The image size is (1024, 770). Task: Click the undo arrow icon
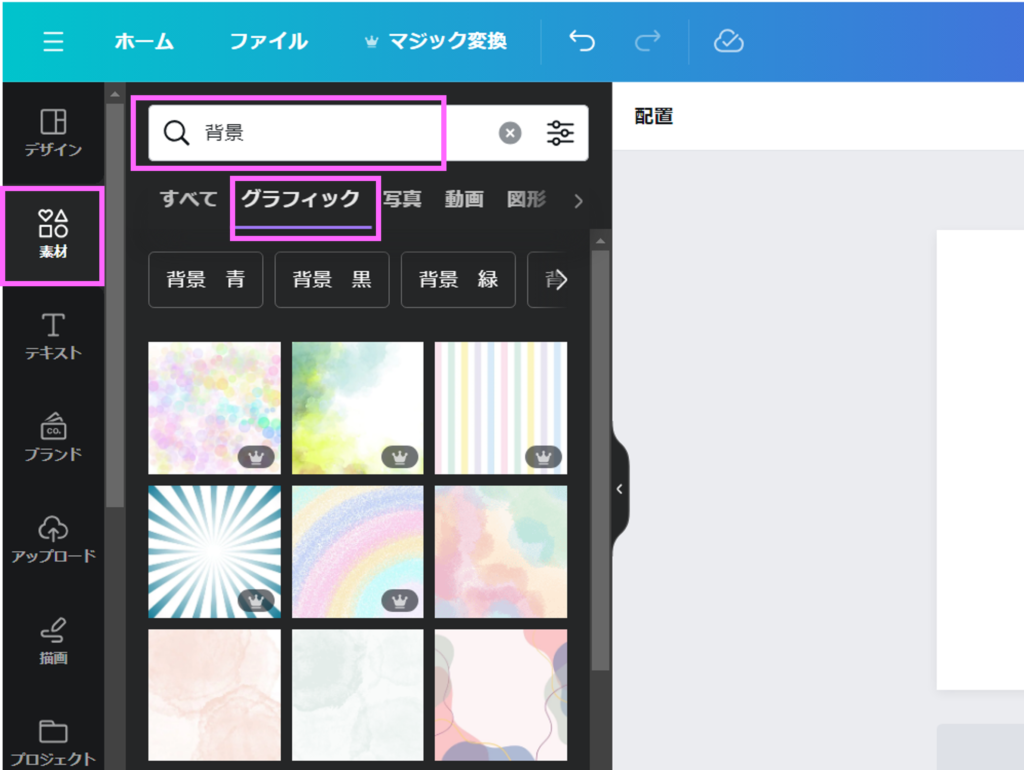point(581,41)
